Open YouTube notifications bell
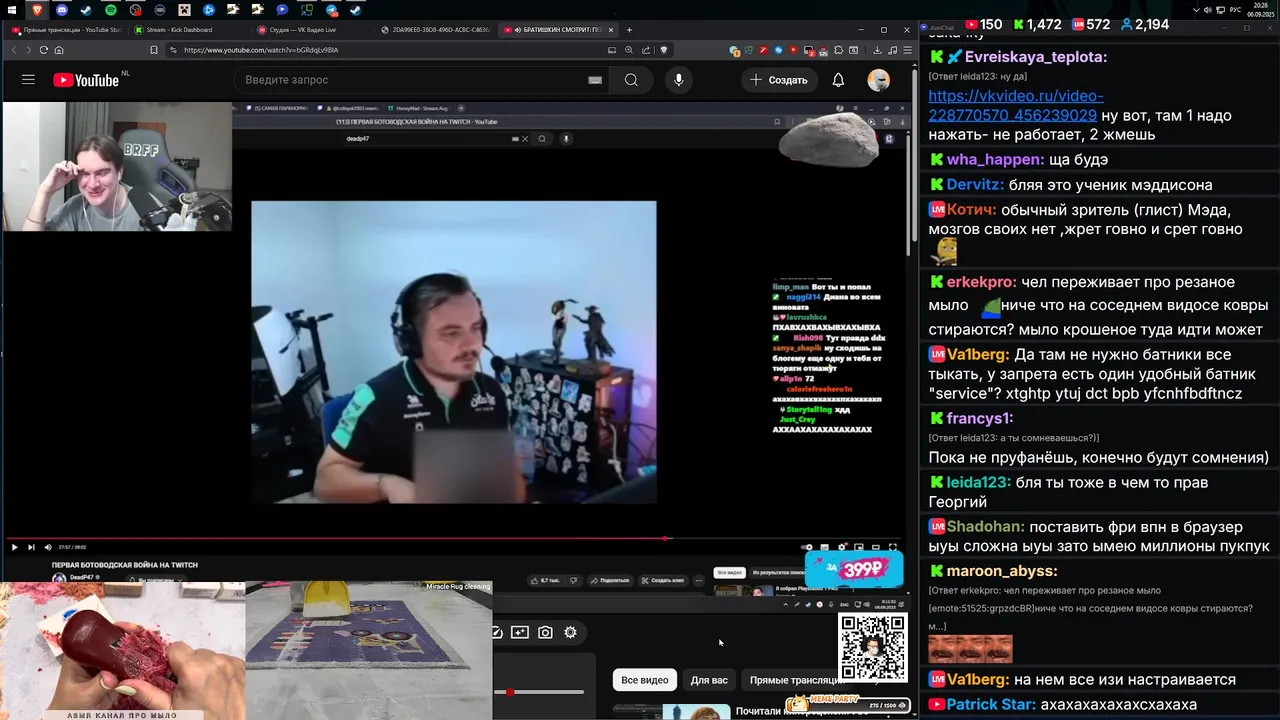Screen dimensions: 1280x720 [x=838, y=80]
